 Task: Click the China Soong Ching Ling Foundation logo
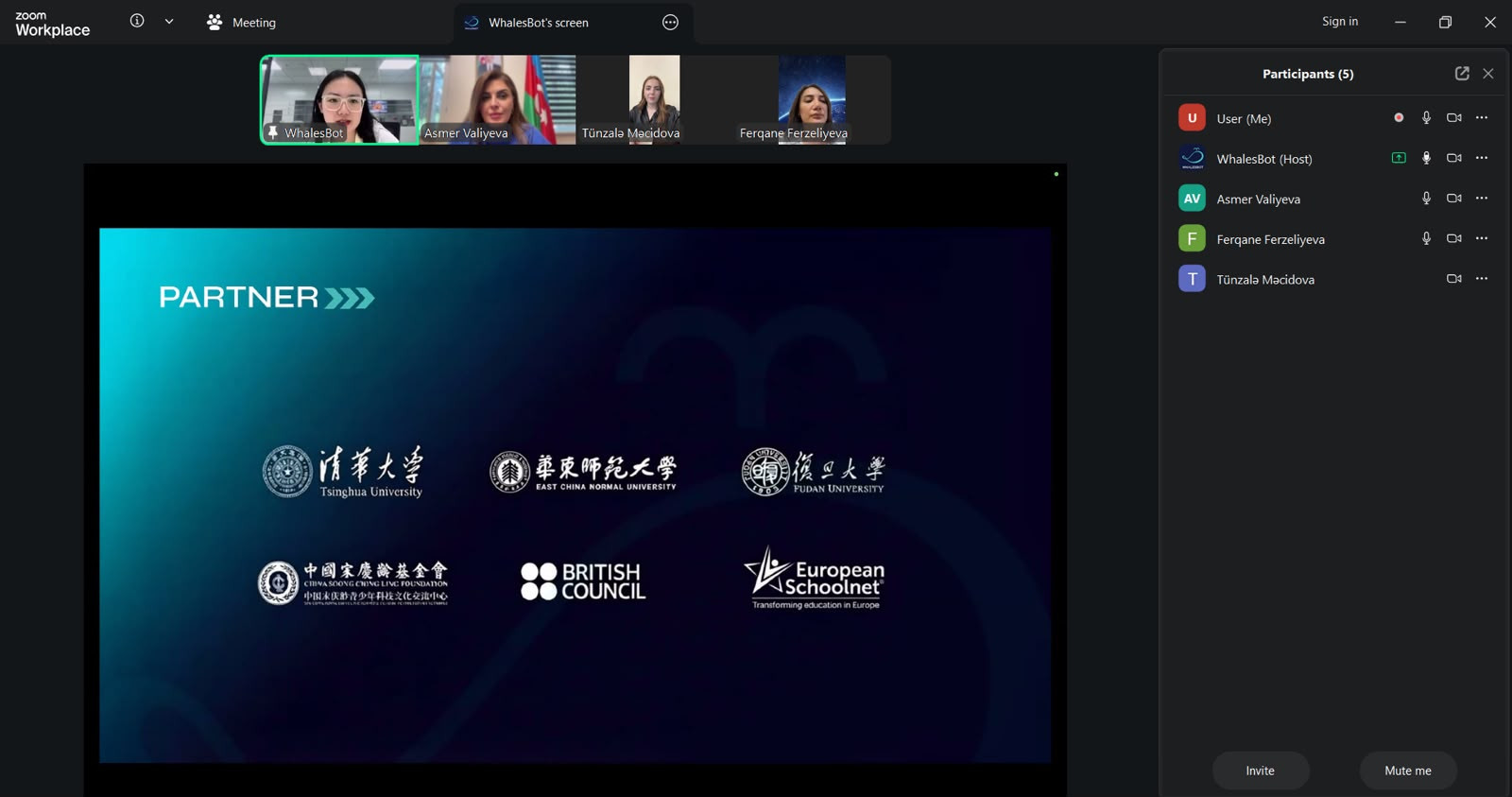click(353, 582)
